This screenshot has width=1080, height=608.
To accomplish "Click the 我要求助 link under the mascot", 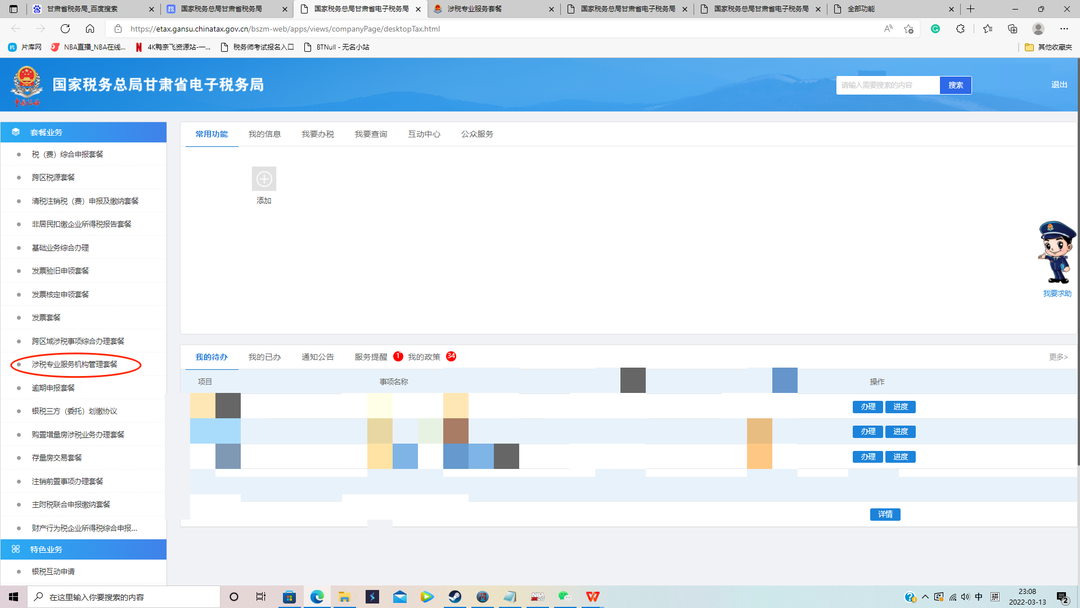I will [x=1057, y=294].
